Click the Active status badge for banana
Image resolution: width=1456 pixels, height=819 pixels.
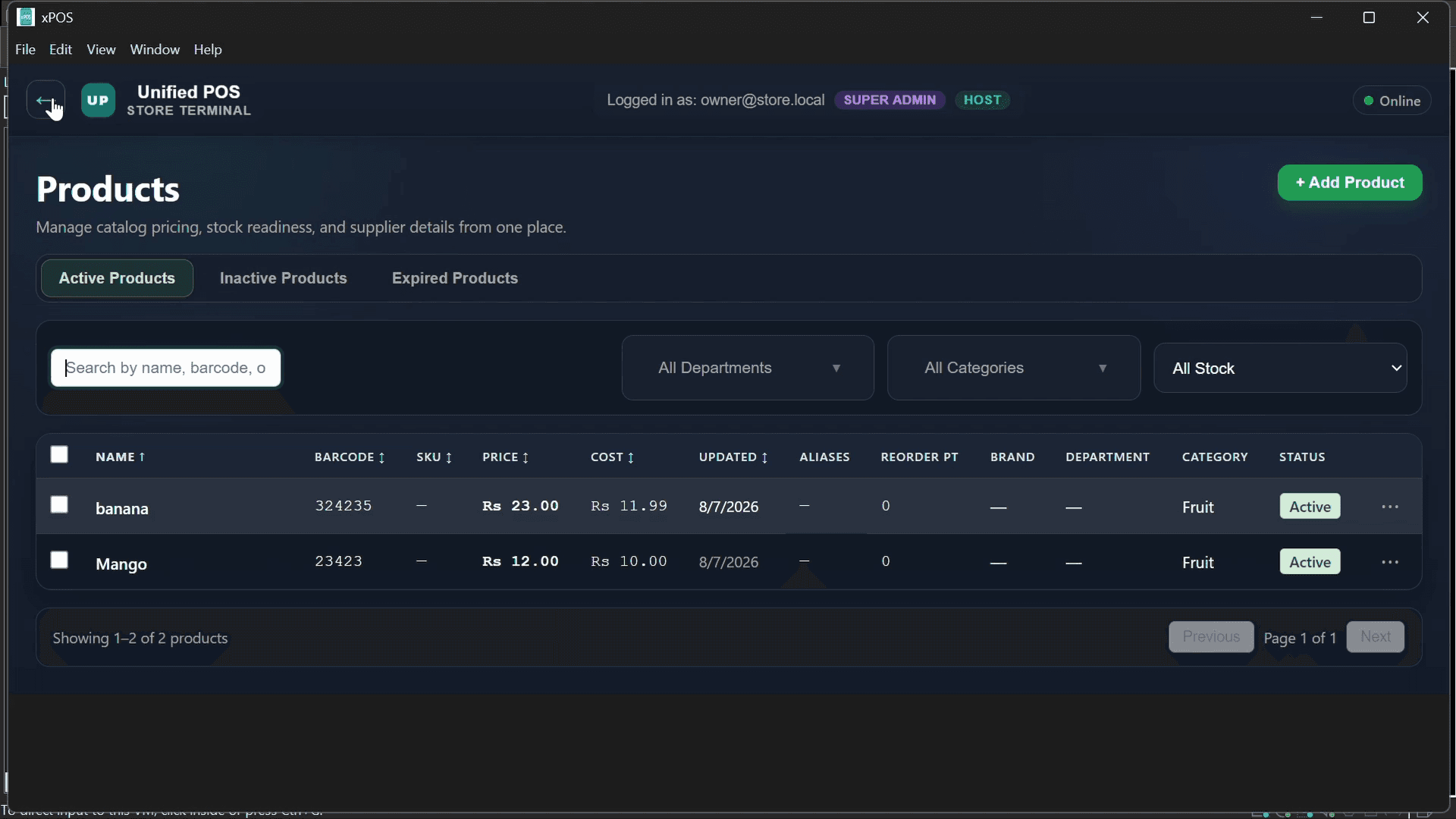tap(1310, 507)
